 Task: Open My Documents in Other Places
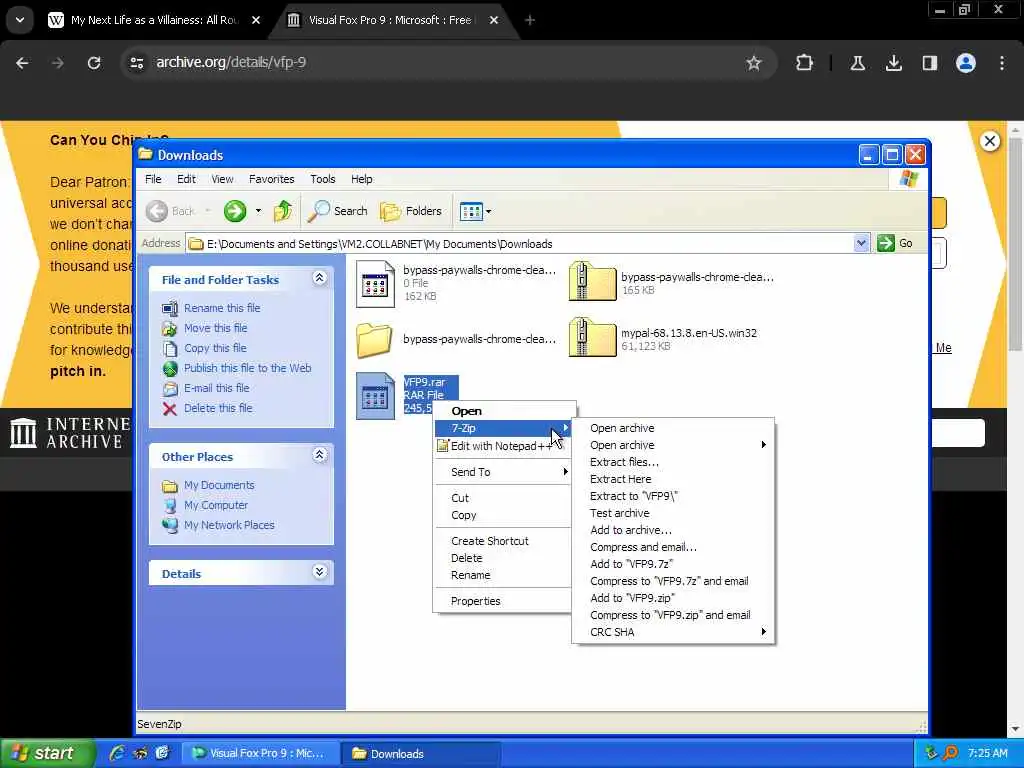[219, 485]
